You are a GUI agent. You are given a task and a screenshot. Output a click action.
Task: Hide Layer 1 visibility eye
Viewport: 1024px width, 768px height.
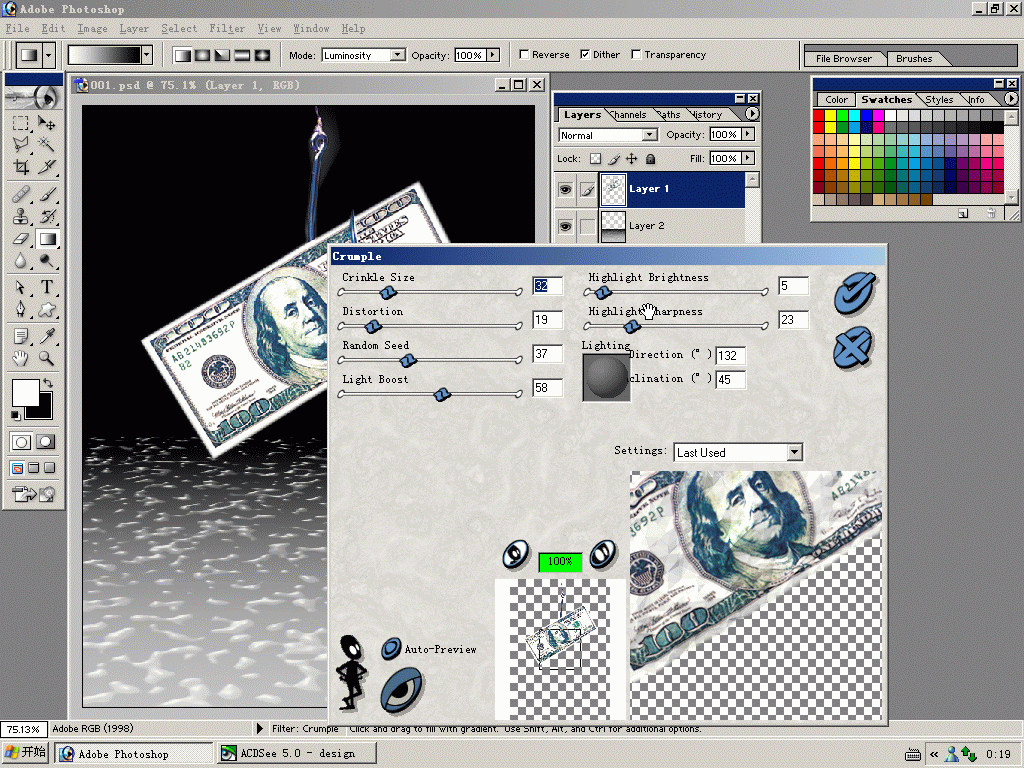coord(566,189)
